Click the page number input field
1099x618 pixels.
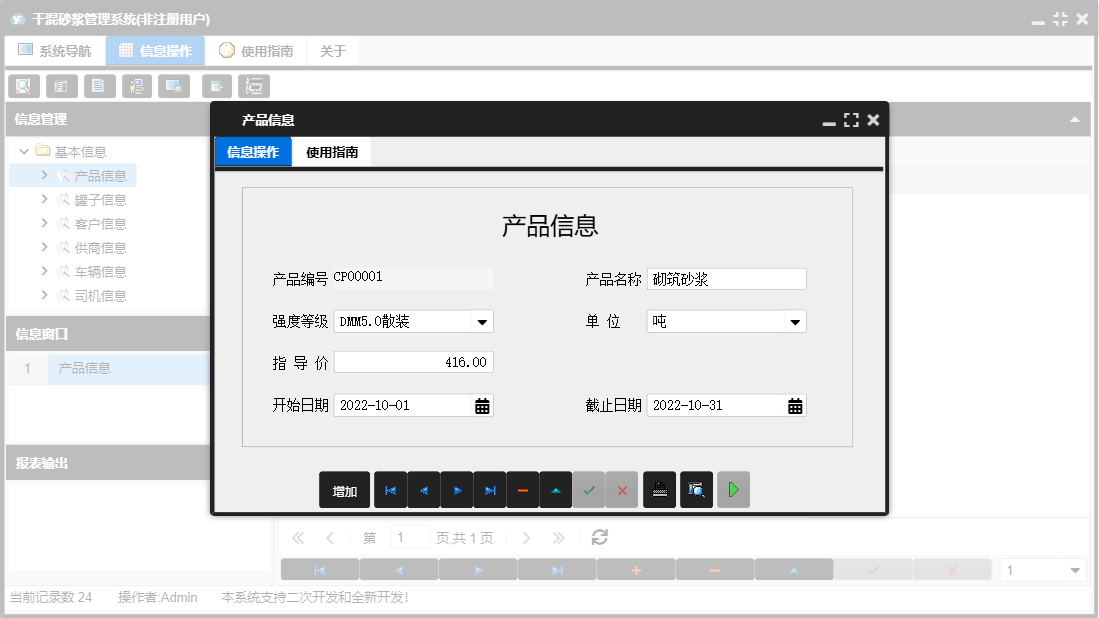[x=410, y=537]
